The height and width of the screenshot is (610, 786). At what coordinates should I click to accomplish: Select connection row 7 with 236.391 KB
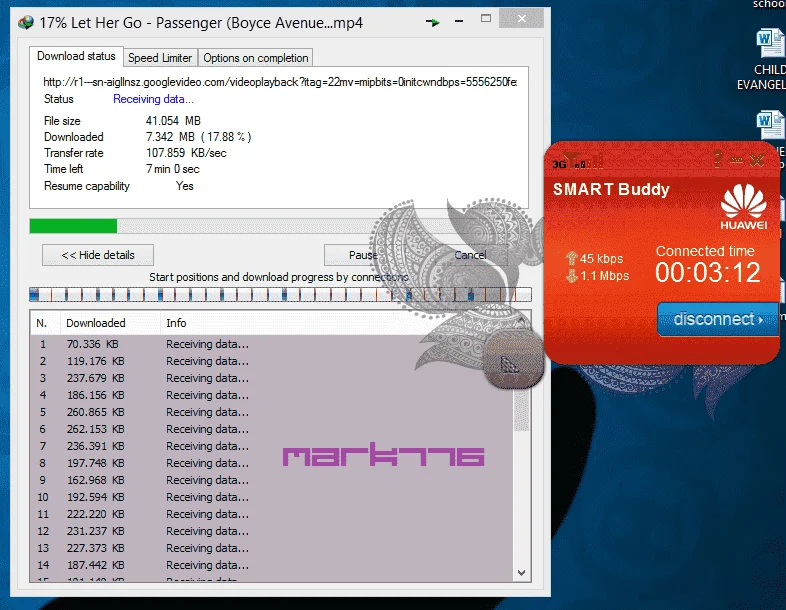(x=272, y=447)
